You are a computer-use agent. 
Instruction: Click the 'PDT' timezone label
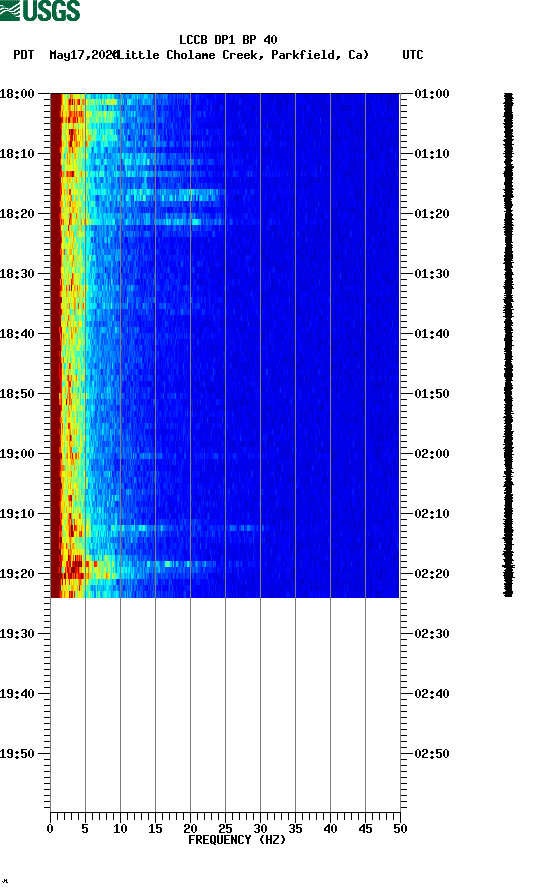(24, 55)
